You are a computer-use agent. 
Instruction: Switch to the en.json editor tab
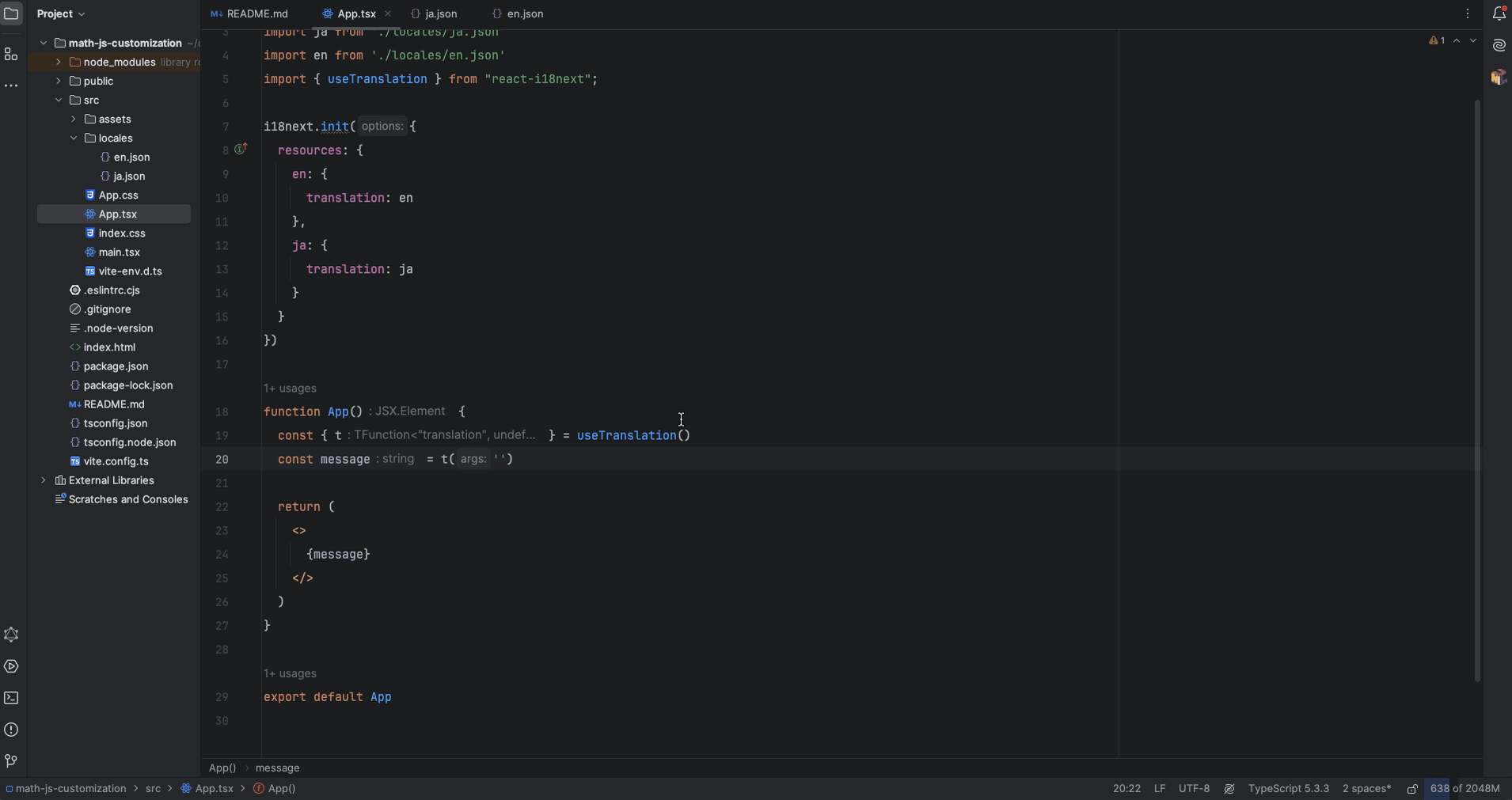click(x=518, y=13)
